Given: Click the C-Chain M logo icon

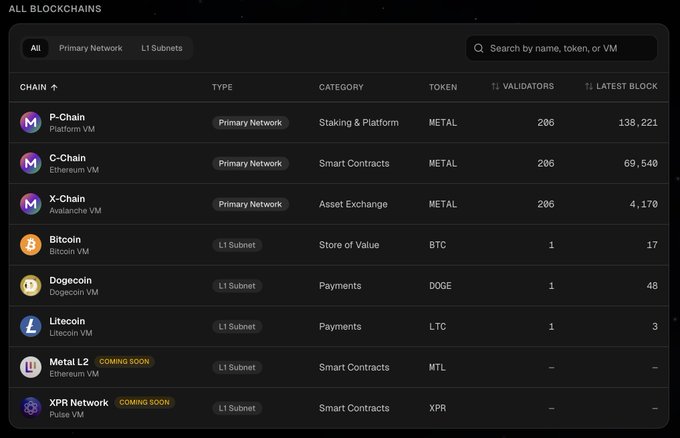Looking at the screenshot, I should (x=31, y=163).
